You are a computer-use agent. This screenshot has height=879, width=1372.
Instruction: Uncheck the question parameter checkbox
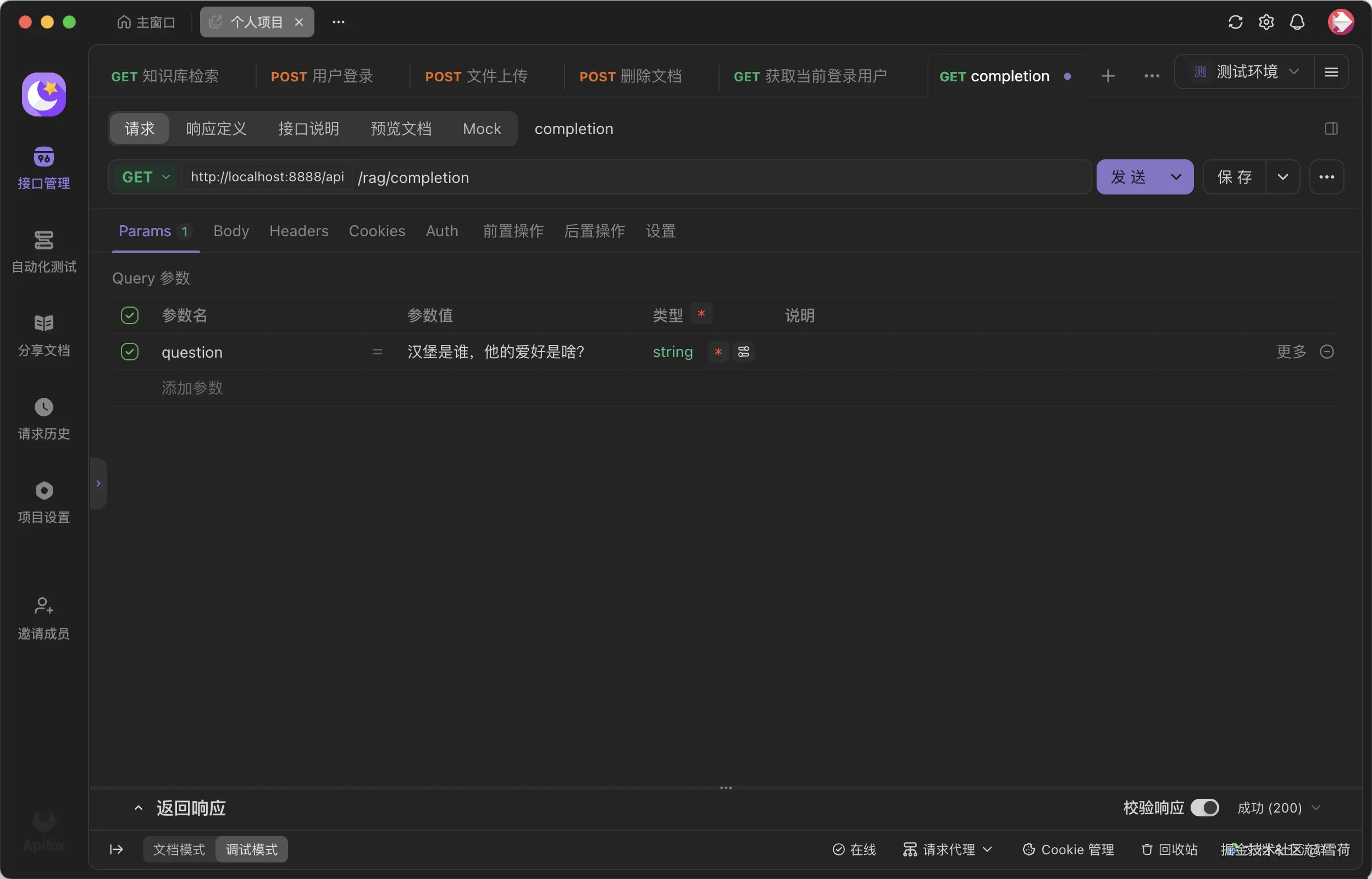[x=130, y=352]
